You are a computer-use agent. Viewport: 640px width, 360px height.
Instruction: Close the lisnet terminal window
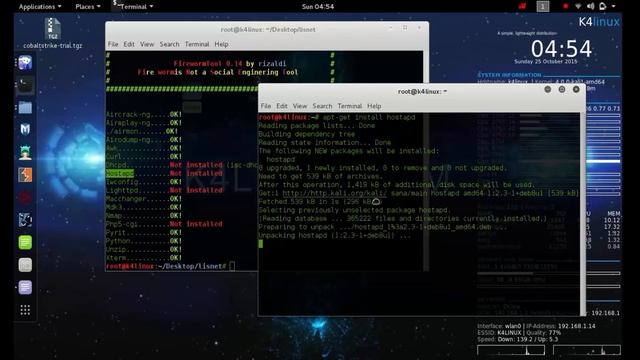(419, 28)
